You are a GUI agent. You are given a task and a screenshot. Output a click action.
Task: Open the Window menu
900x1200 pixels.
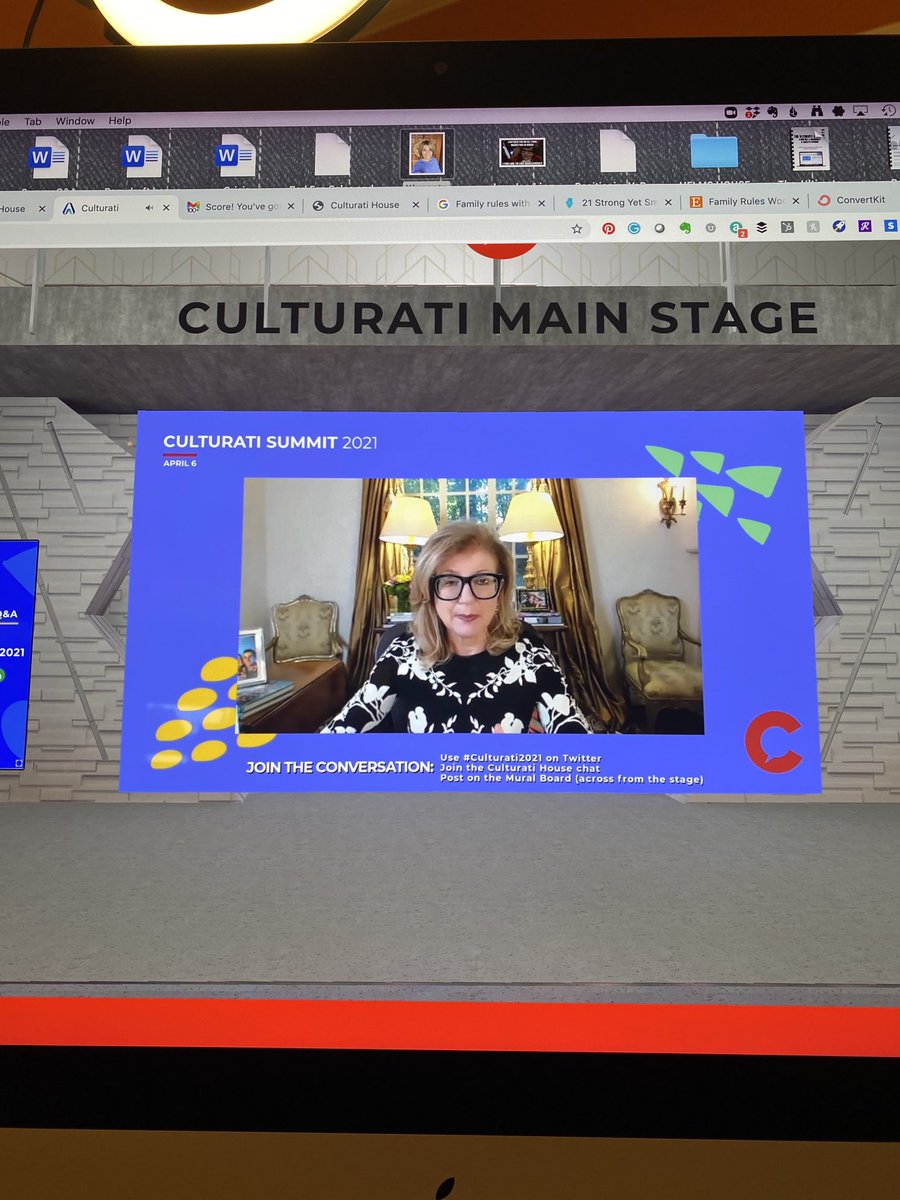pyautogui.click(x=75, y=121)
